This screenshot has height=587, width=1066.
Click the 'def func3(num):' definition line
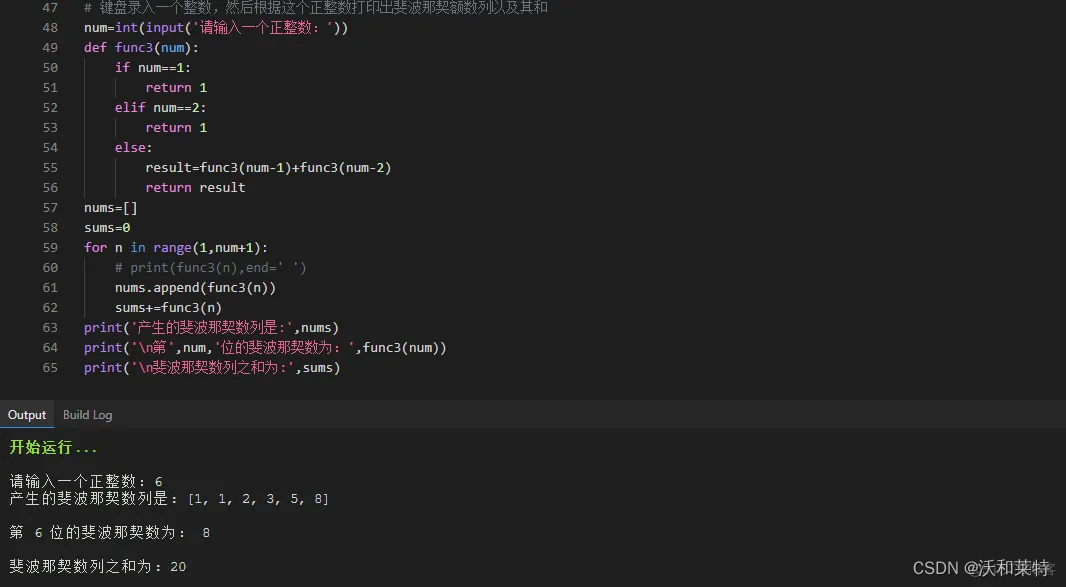pyautogui.click(x=141, y=48)
